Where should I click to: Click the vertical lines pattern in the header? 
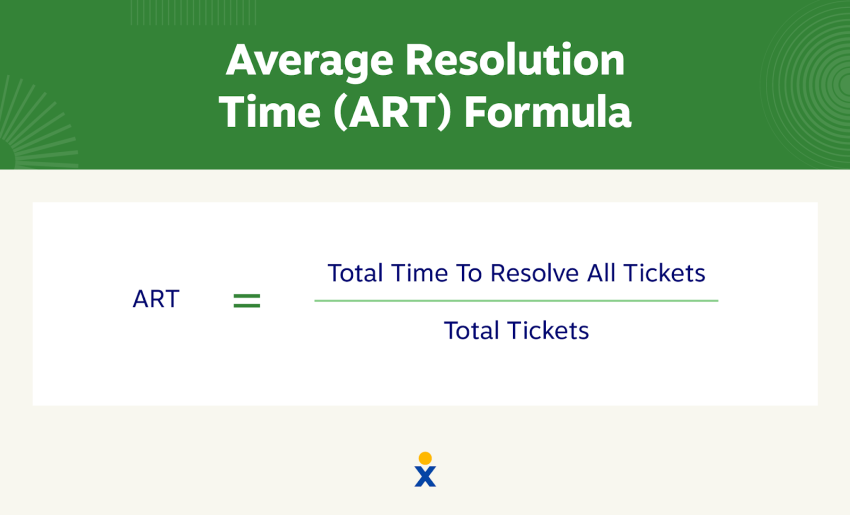click(194, 12)
